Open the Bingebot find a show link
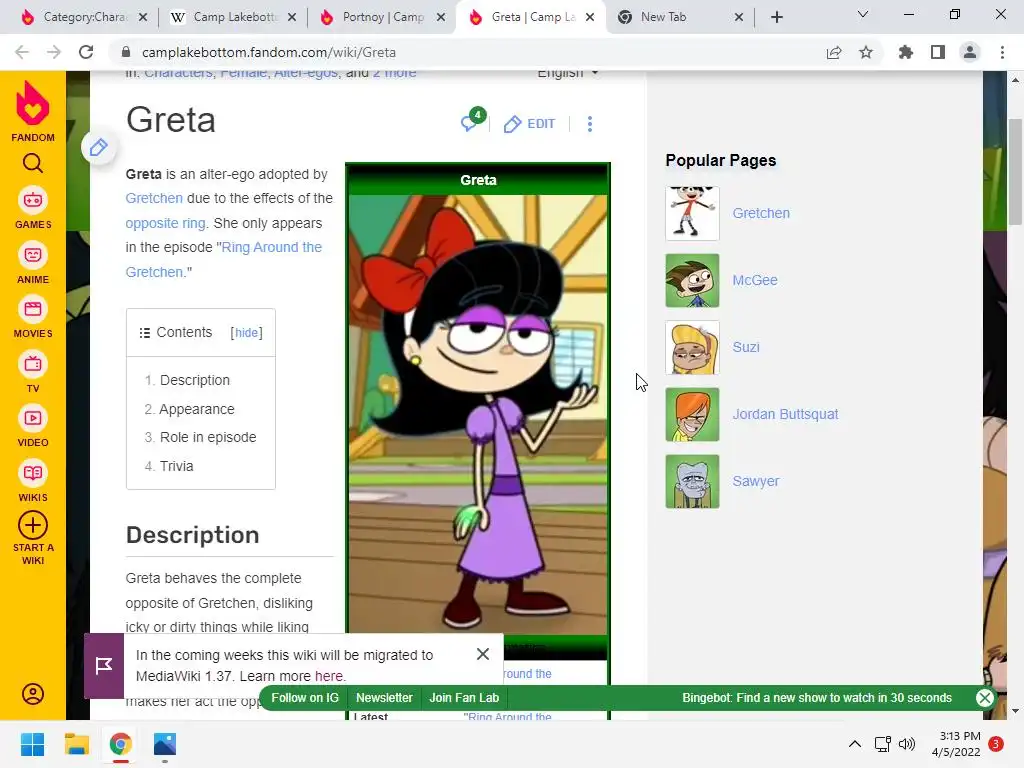 (x=817, y=697)
